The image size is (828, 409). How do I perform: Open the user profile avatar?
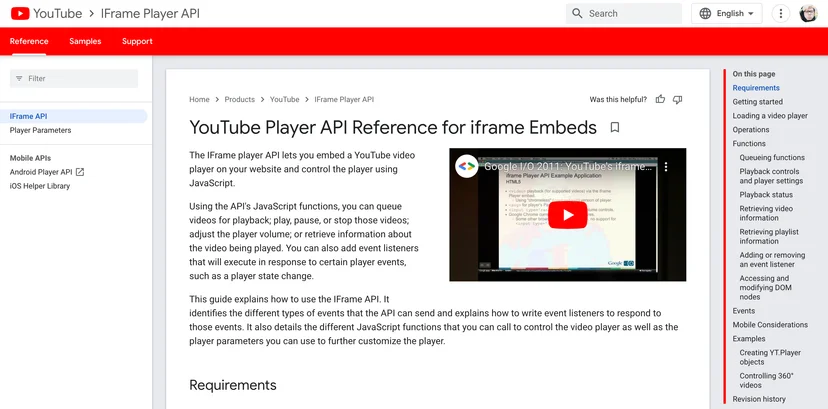[808, 13]
